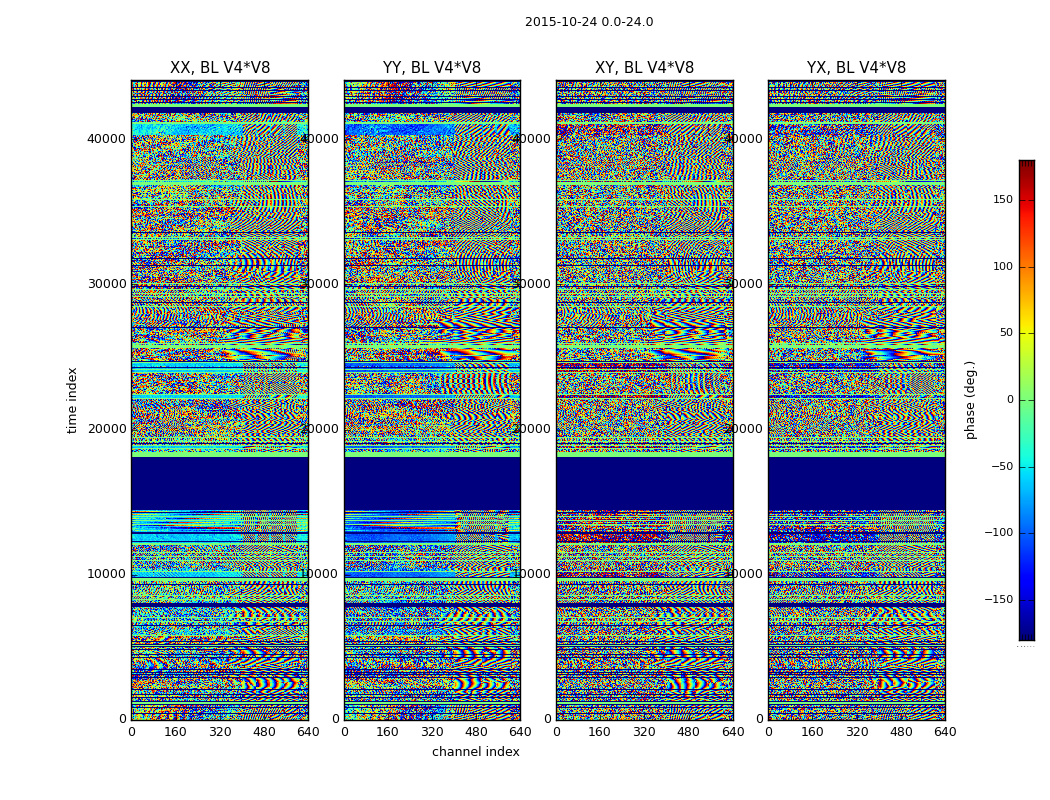Click the 40000 time tick left of XX panel

(107, 139)
